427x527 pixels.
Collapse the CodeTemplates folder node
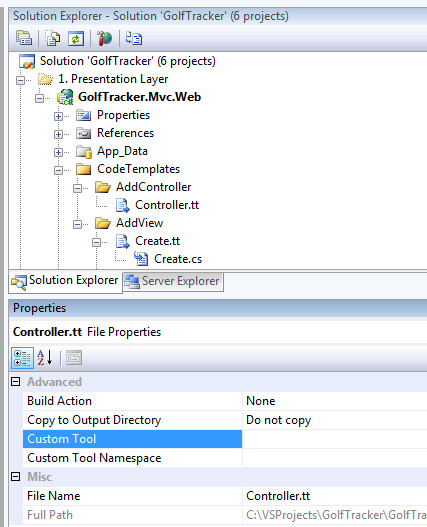59,170
